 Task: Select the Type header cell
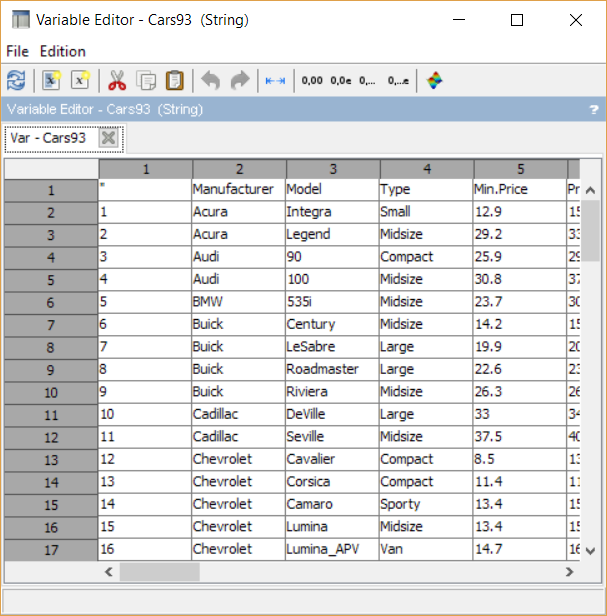[425, 190]
